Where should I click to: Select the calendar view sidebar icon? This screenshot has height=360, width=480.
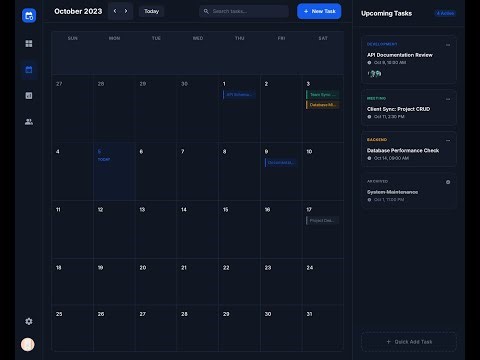click(x=29, y=70)
